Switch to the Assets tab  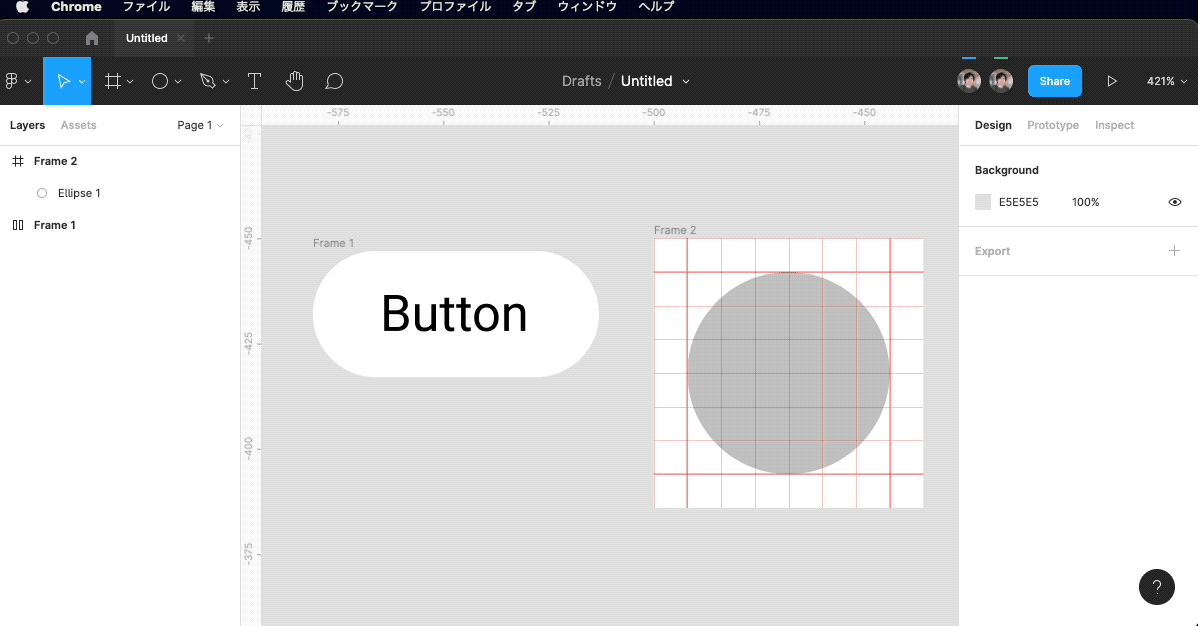[x=79, y=125]
